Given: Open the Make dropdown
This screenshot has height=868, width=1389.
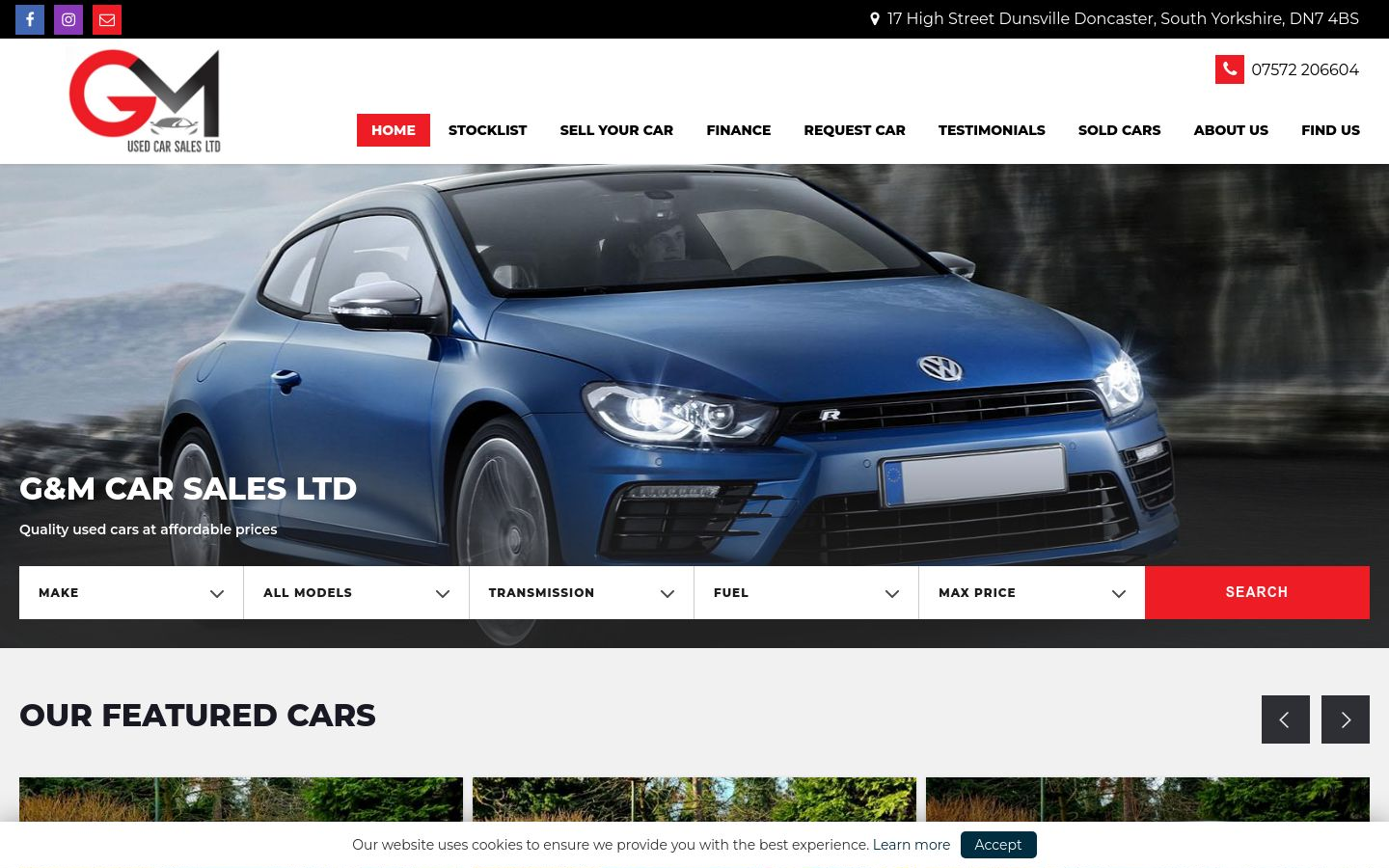Looking at the screenshot, I should coord(131,592).
